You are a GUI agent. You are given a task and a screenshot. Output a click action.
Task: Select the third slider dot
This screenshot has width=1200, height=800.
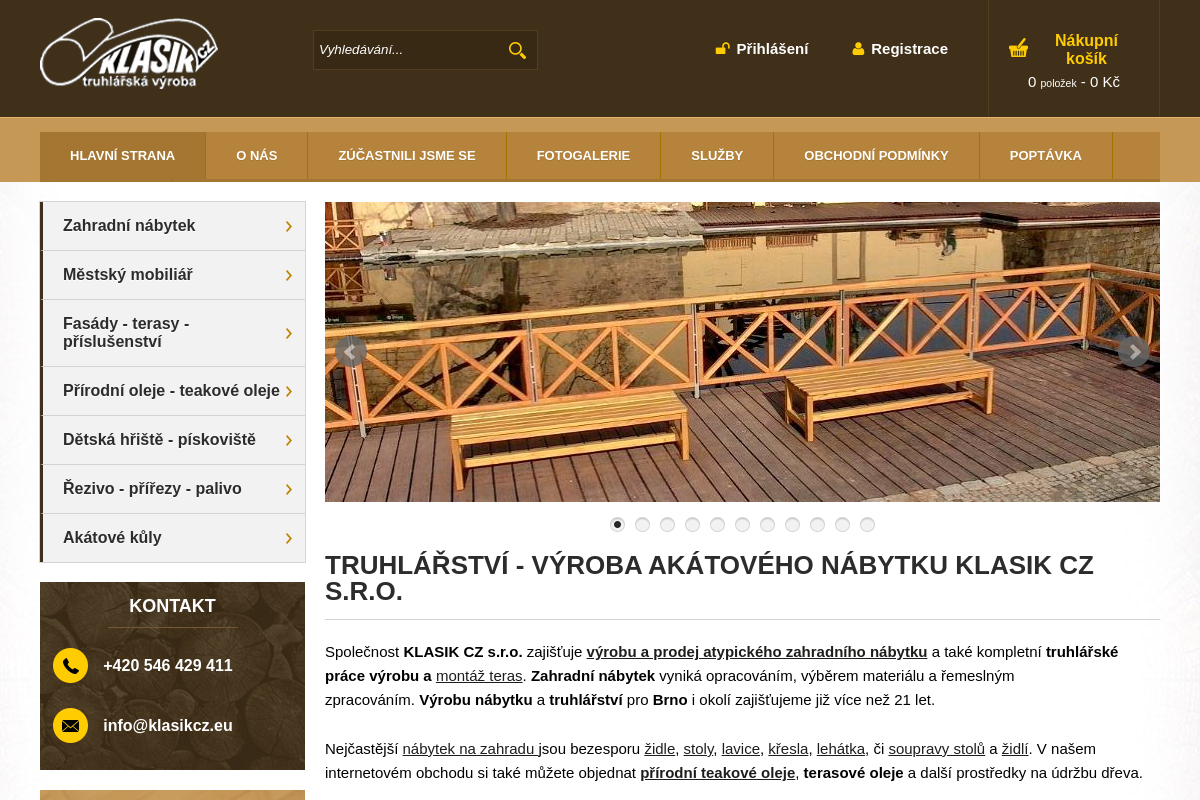pos(667,524)
